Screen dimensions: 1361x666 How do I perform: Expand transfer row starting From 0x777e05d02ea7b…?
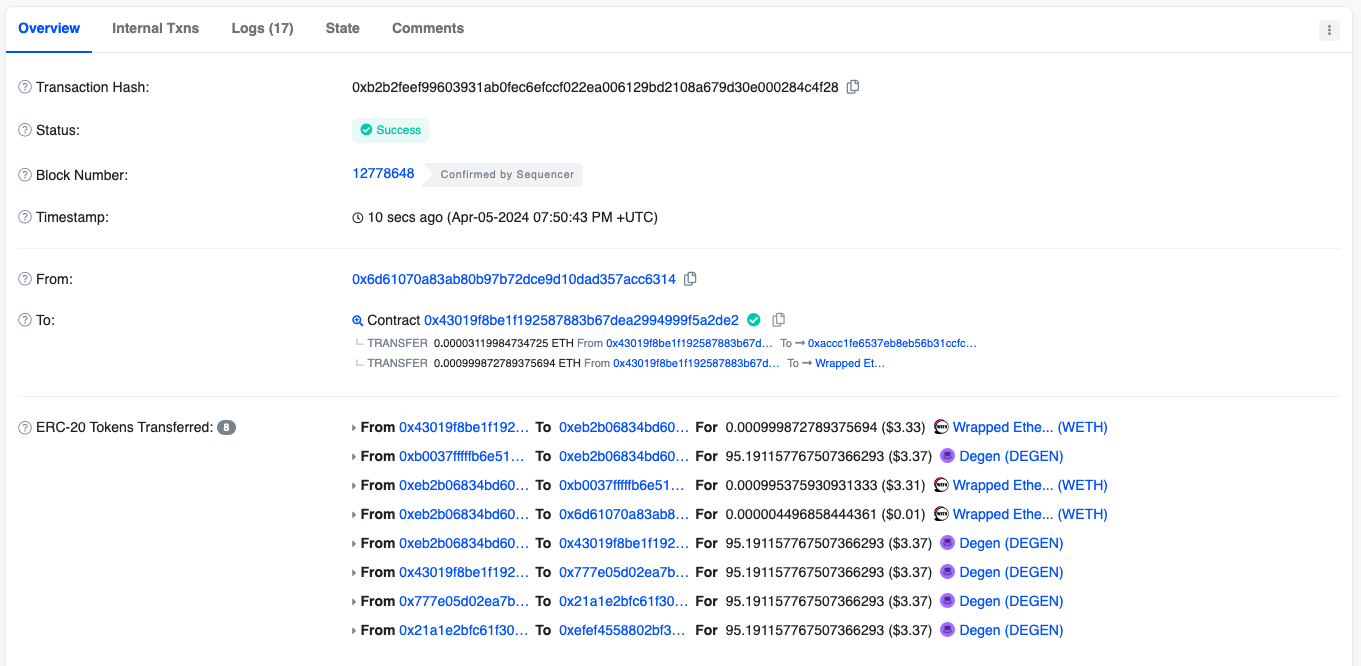point(354,602)
